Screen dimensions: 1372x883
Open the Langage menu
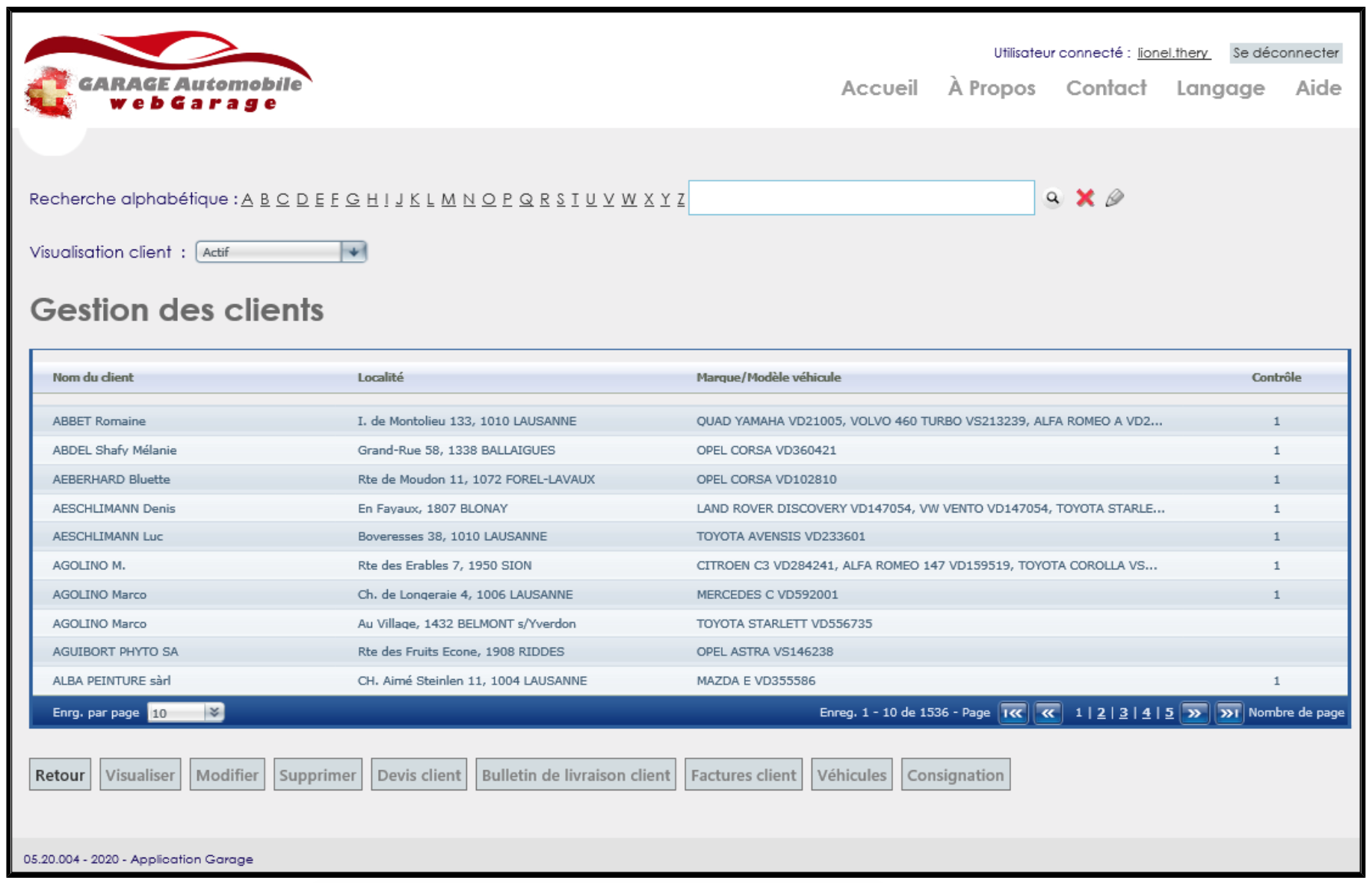[x=1220, y=88]
